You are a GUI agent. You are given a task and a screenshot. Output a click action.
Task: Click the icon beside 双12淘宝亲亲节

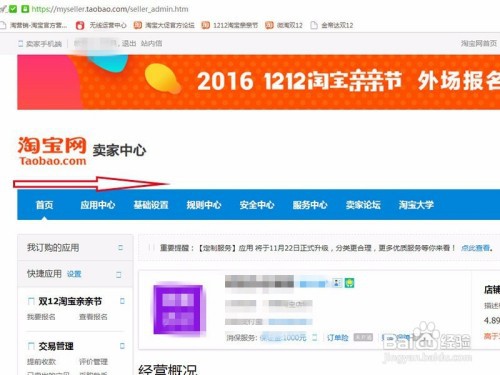click(31, 302)
